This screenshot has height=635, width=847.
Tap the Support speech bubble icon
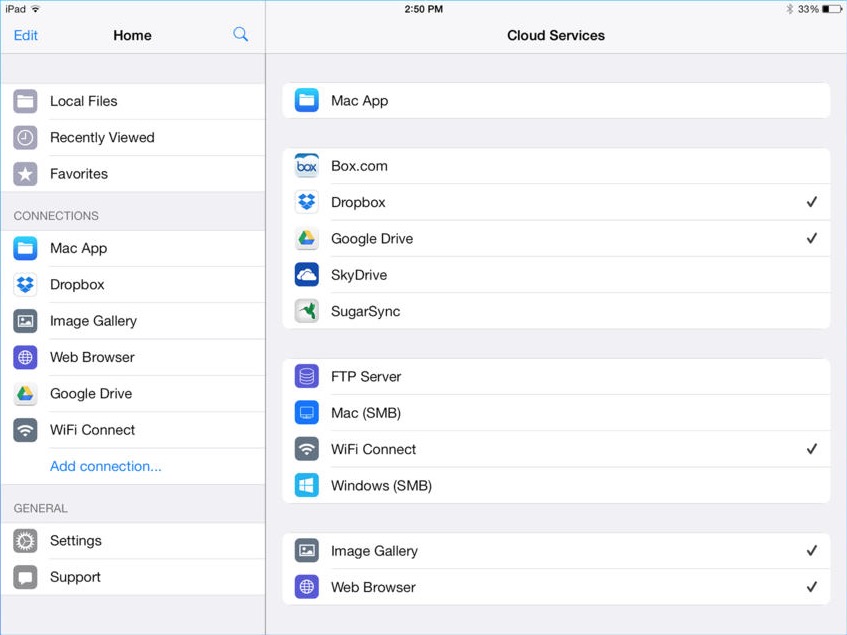click(x=25, y=577)
